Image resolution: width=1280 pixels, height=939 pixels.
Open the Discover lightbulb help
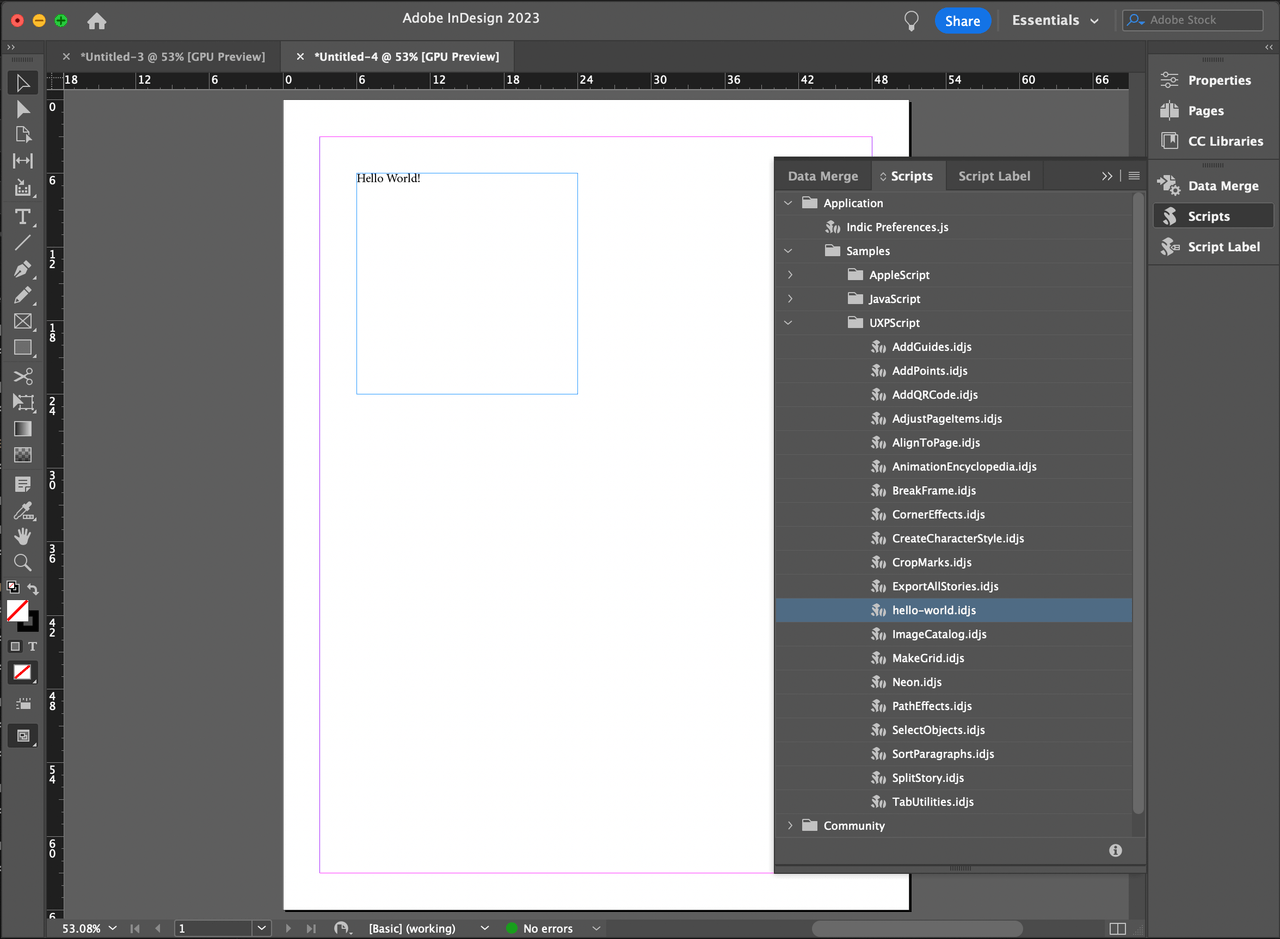click(911, 20)
